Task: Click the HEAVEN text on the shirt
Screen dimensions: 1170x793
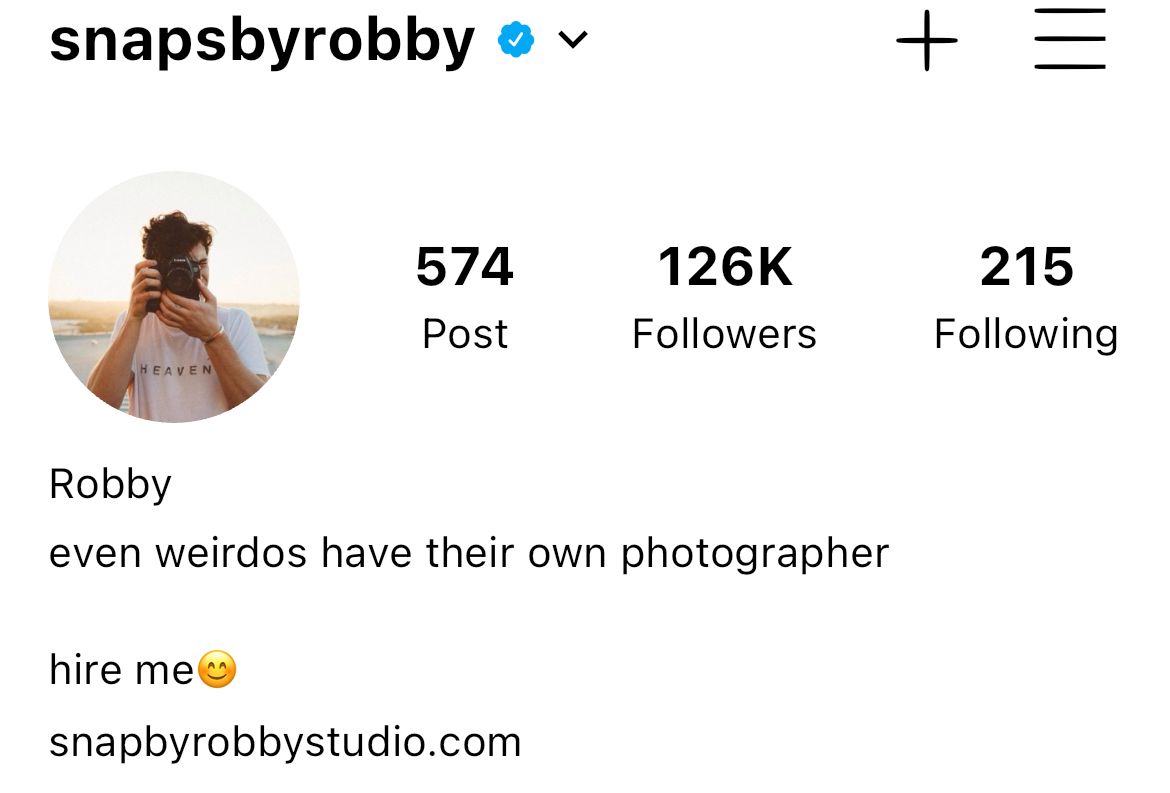Action: [x=176, y=369]
